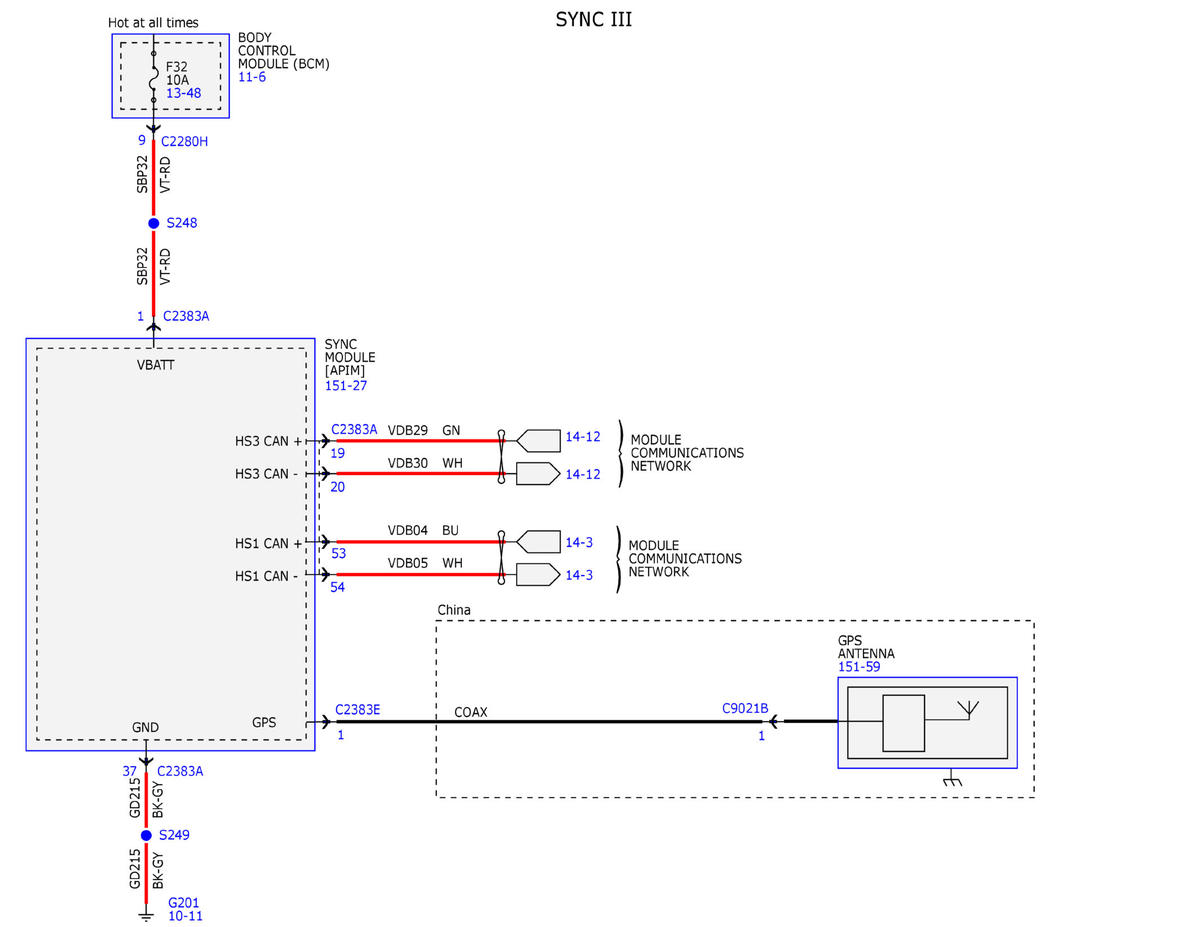This screenshot has width=1200, height=927.
Task: Select C2383A connector label beside HS3 CAN +
Action: tap(355, 430)
